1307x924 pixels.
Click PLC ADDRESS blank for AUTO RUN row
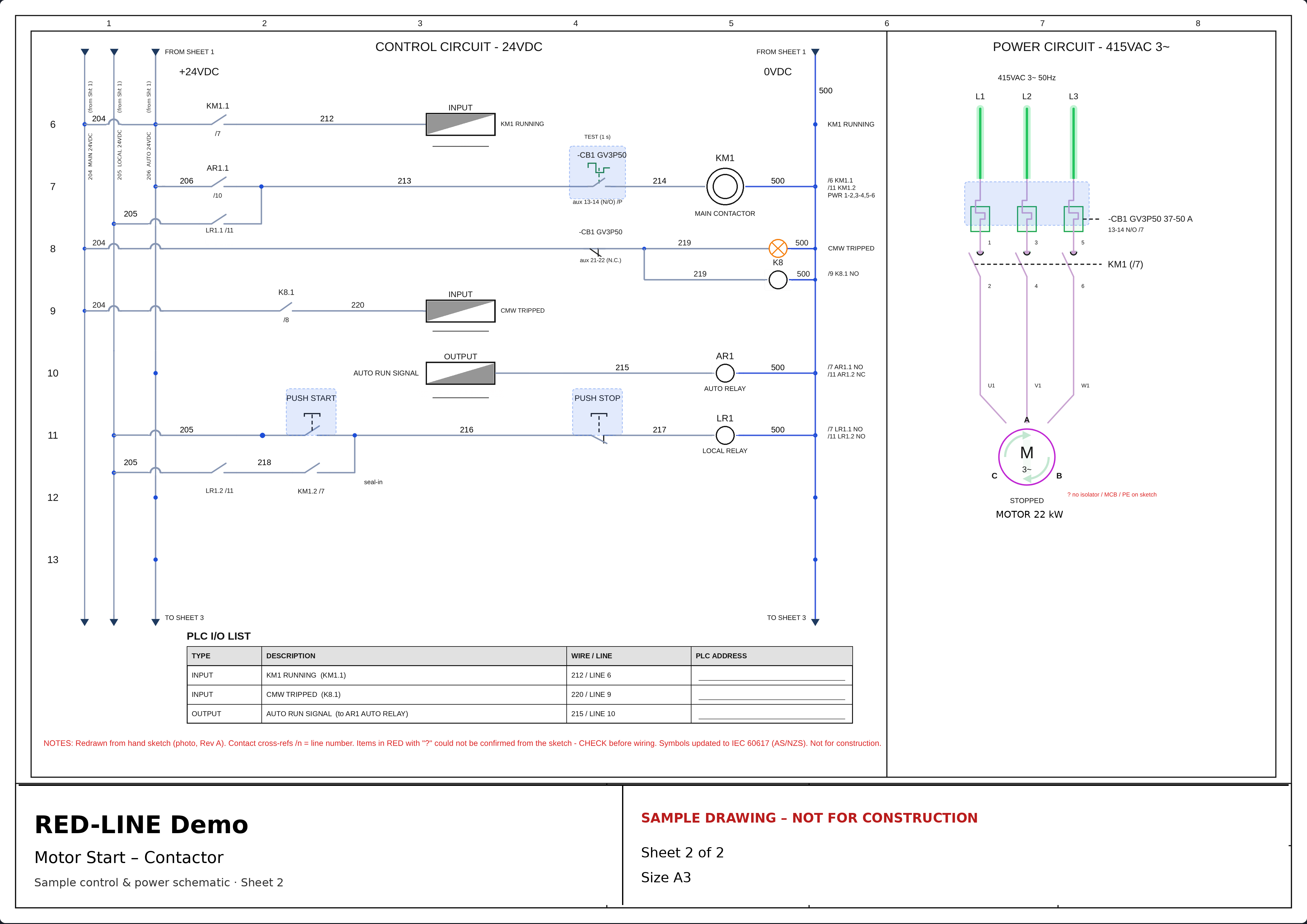[771, 715]
